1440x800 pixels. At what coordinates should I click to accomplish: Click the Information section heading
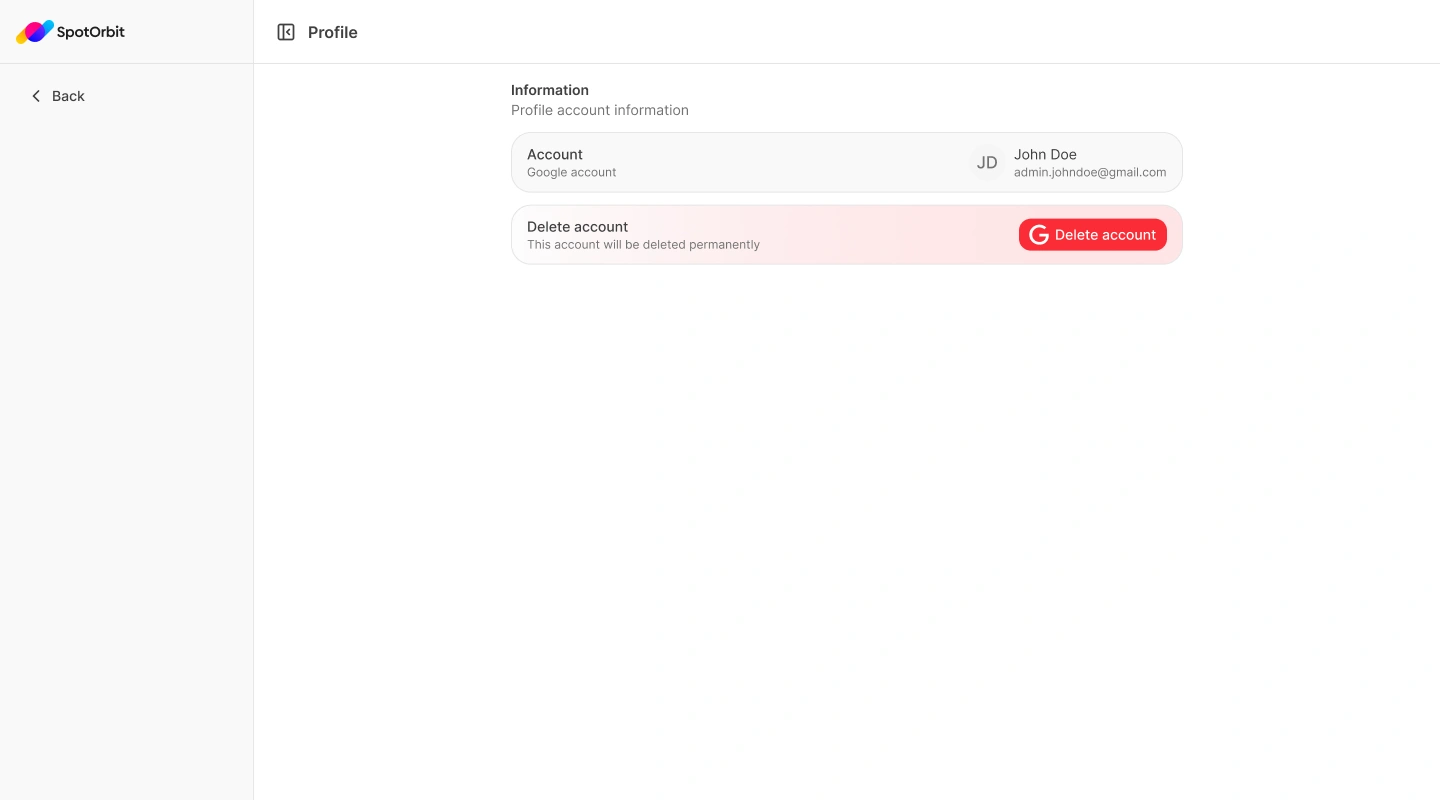coord(550,90)
